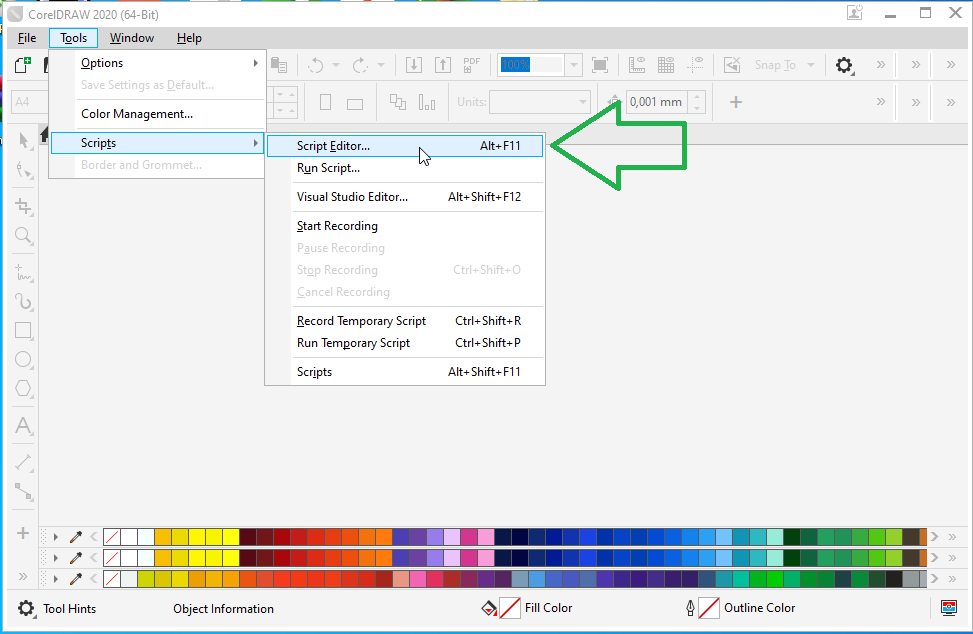Choose Start Recording menu item
Viewport: 973px width, 634px height.
click(405, 226)
